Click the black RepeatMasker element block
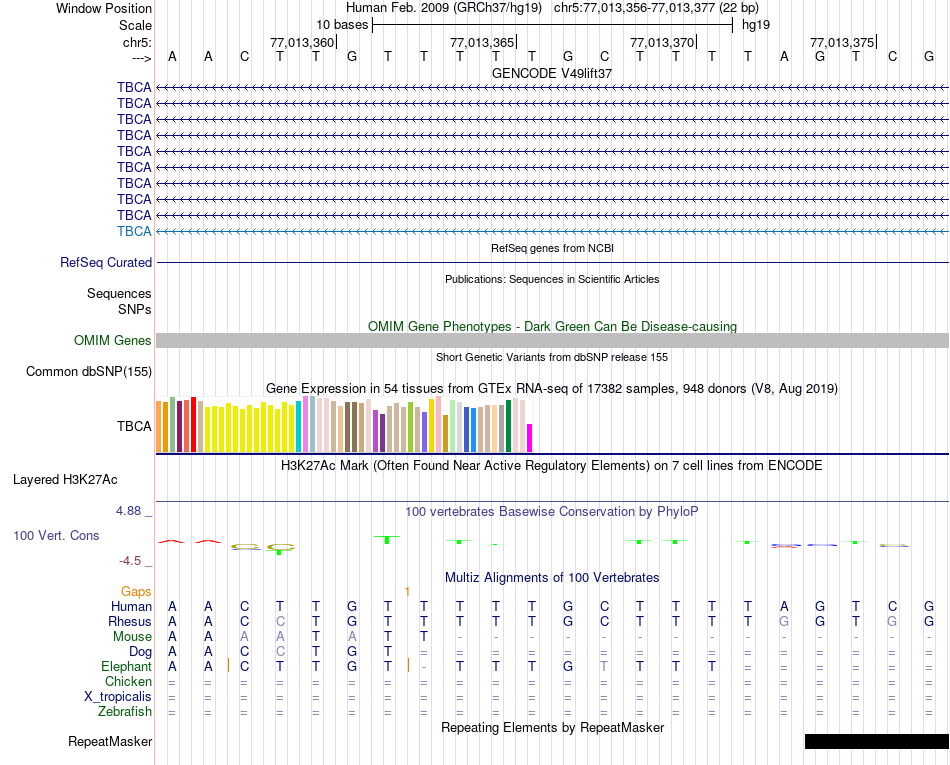The image size is (950, 765). point(877,741)
